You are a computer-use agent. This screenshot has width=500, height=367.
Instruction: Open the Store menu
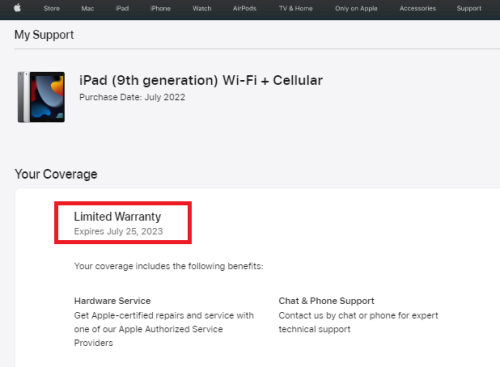[x=52, y=9]
